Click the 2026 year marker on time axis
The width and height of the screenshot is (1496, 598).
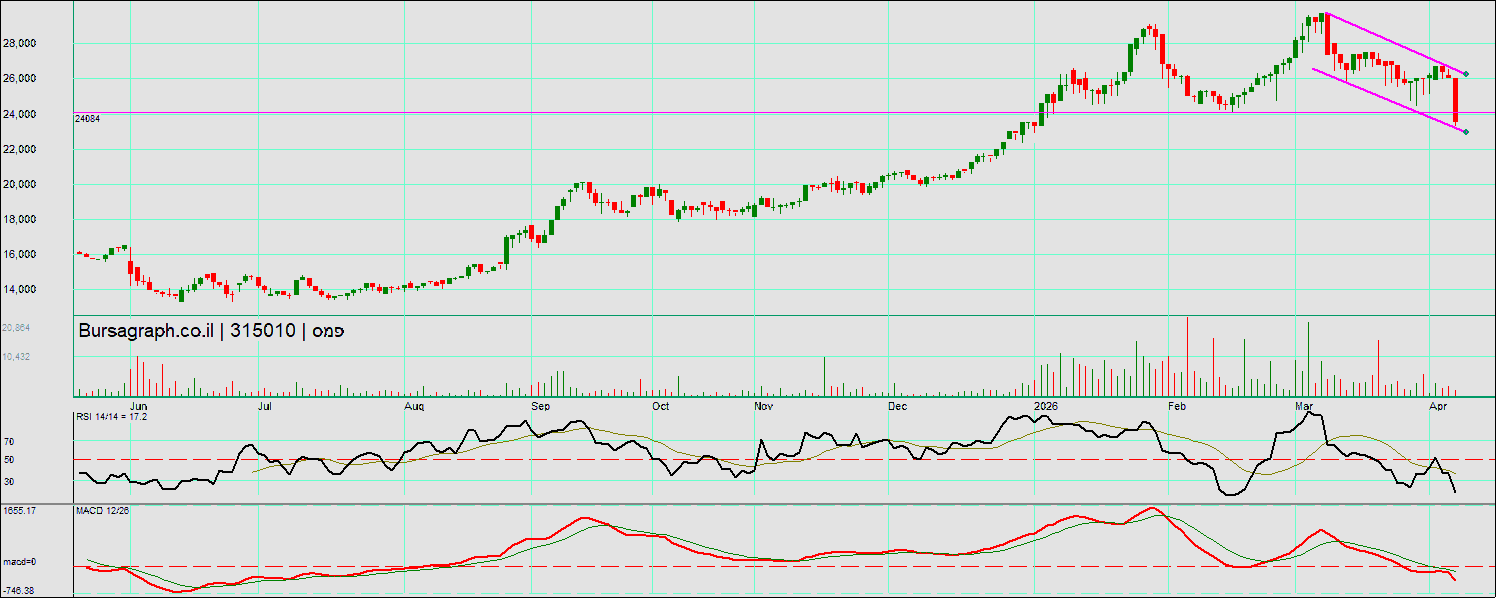pos(1045,407)
